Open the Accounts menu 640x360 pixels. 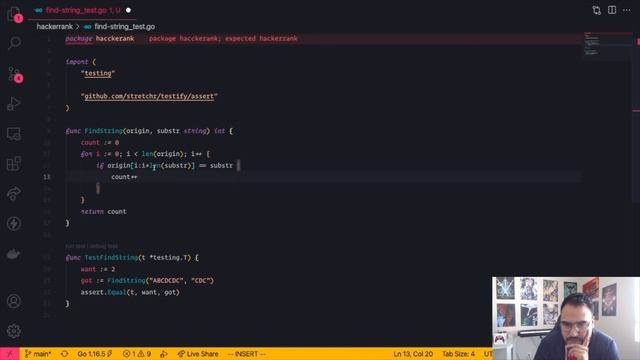[14, 301]
